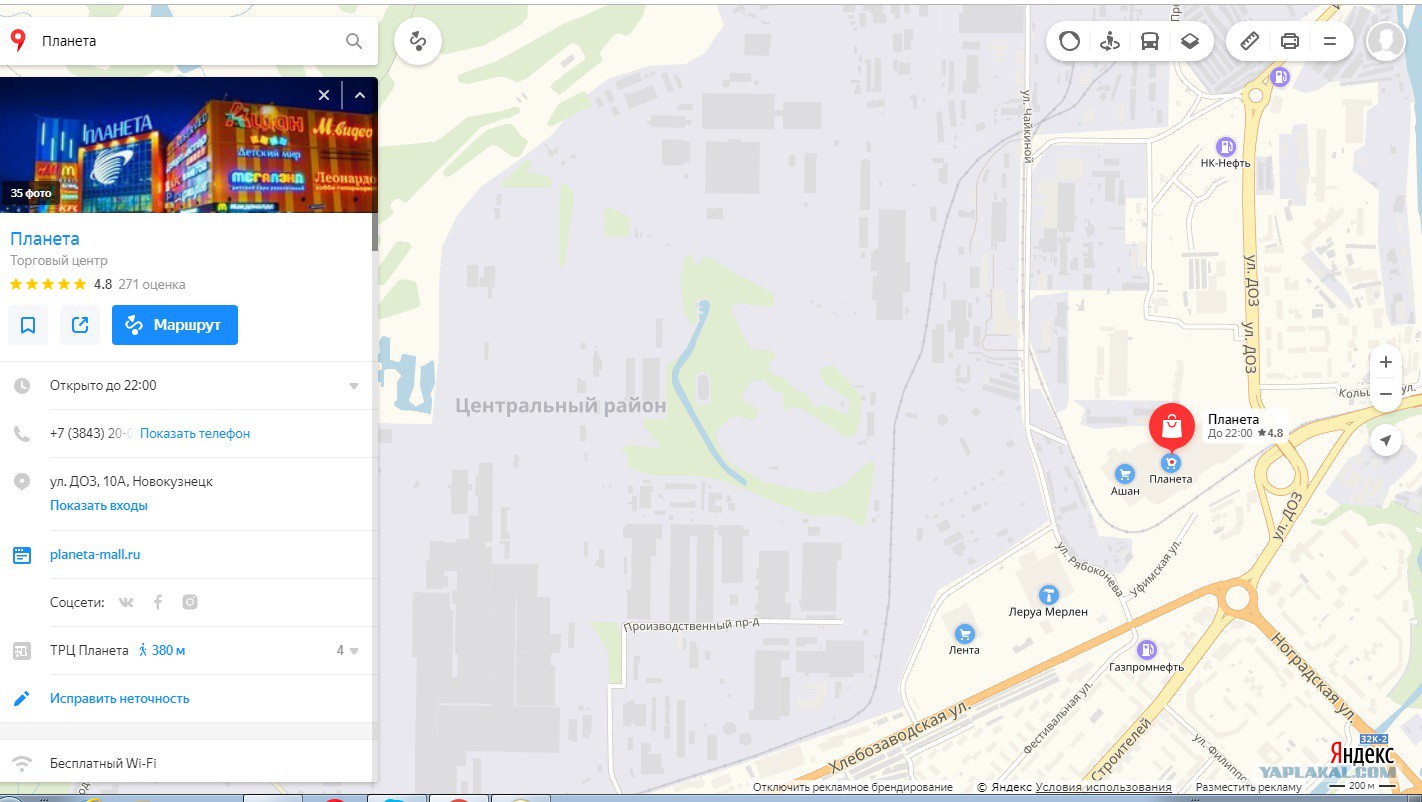The height and width of the screenshot is (802, 1422).
Task: Toggle the street panoramas button
Action: (x=1110, y=41)
